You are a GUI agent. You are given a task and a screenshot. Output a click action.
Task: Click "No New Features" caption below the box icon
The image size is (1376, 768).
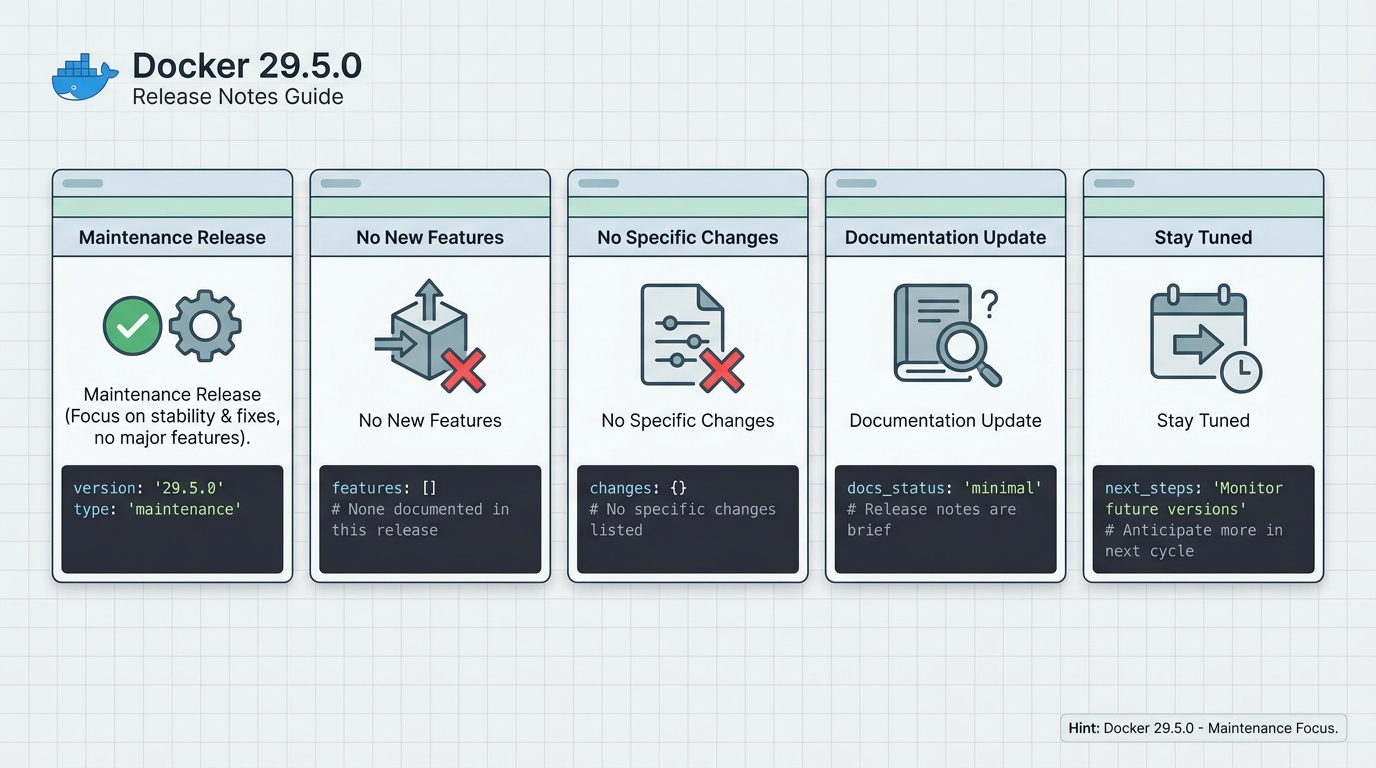[x=430, y=421]
